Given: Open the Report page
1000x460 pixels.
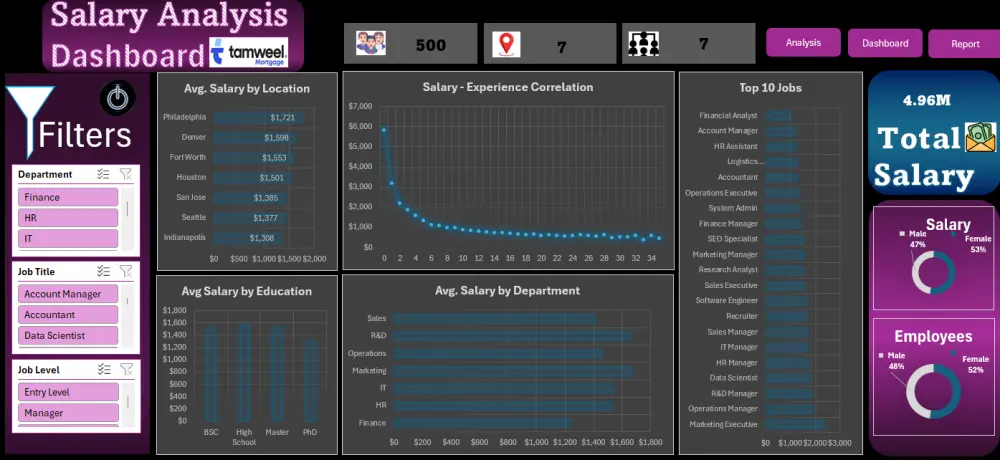Looking at the screenshot, I should 965,44.
